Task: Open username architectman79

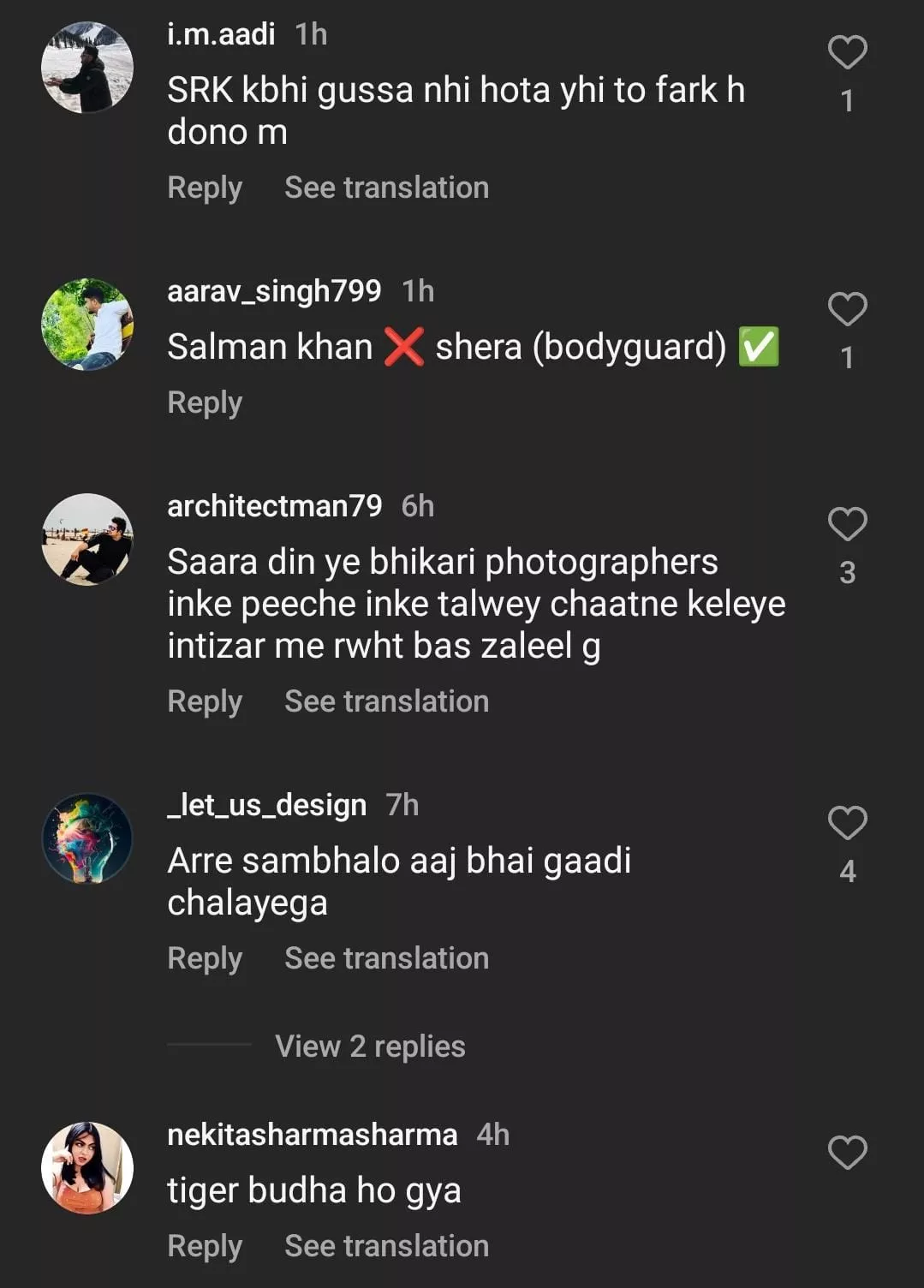Action: click(x=274, y=506)
